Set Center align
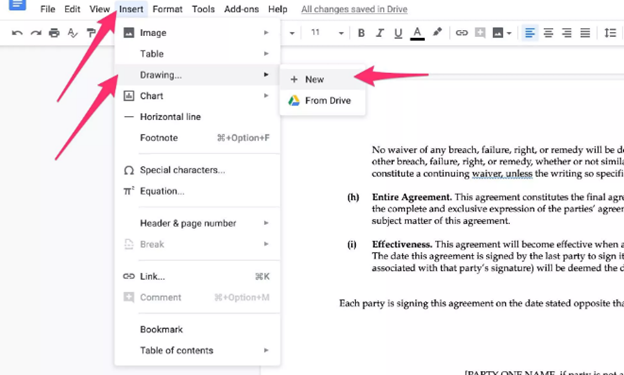 click(x=548, y=33)
